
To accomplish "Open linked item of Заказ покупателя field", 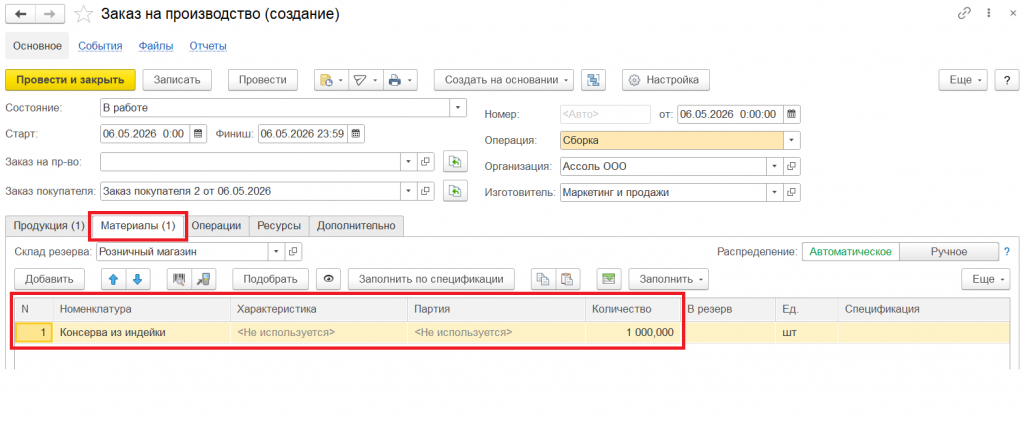I will (425, 191).
